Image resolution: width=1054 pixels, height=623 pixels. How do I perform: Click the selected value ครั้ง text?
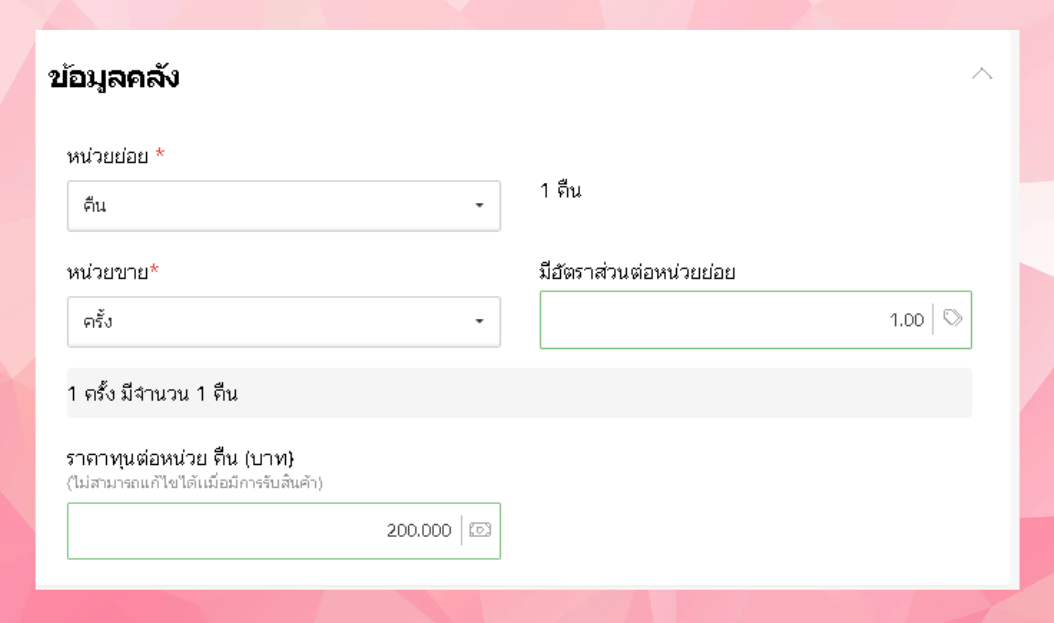click(x=98, y=322)
